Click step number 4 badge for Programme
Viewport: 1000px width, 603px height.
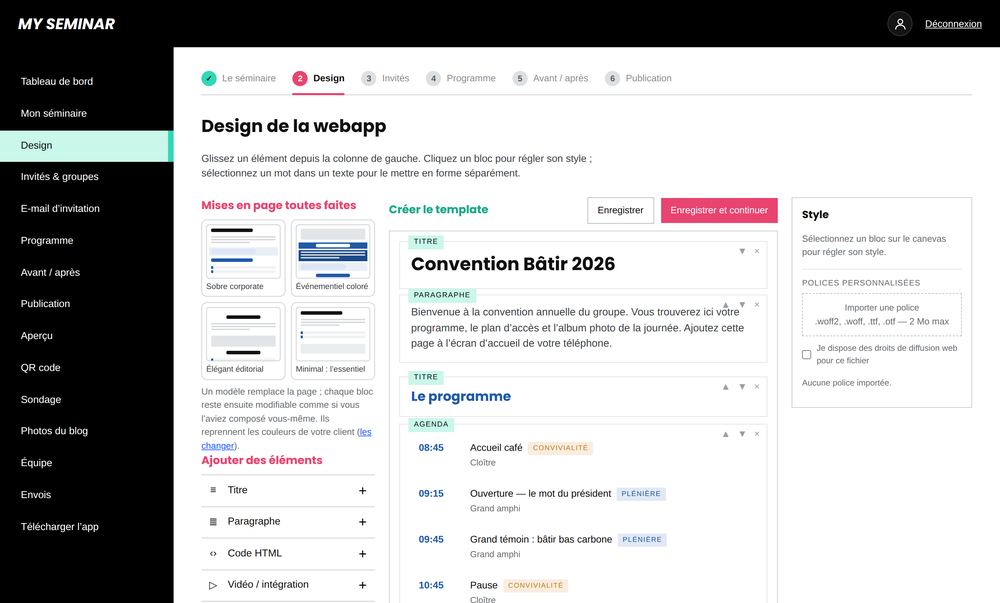point(433,78)
